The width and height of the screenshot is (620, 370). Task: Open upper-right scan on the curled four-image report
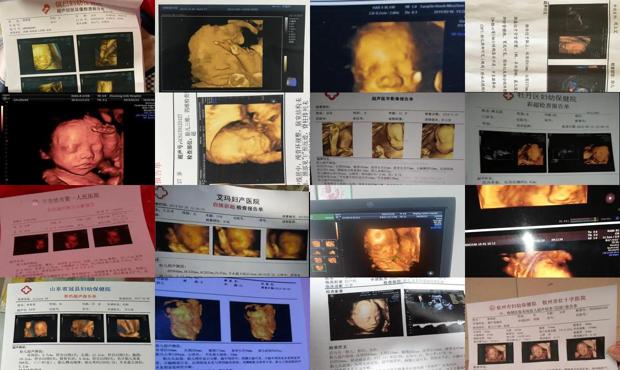tap(106, 52)
